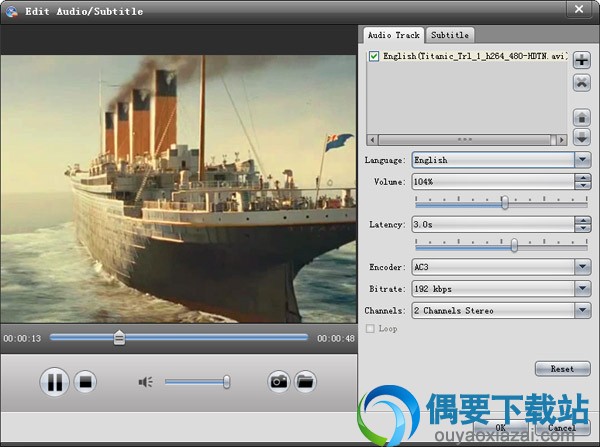
Task: Move audio track down in the list
Action: point(582,137)
